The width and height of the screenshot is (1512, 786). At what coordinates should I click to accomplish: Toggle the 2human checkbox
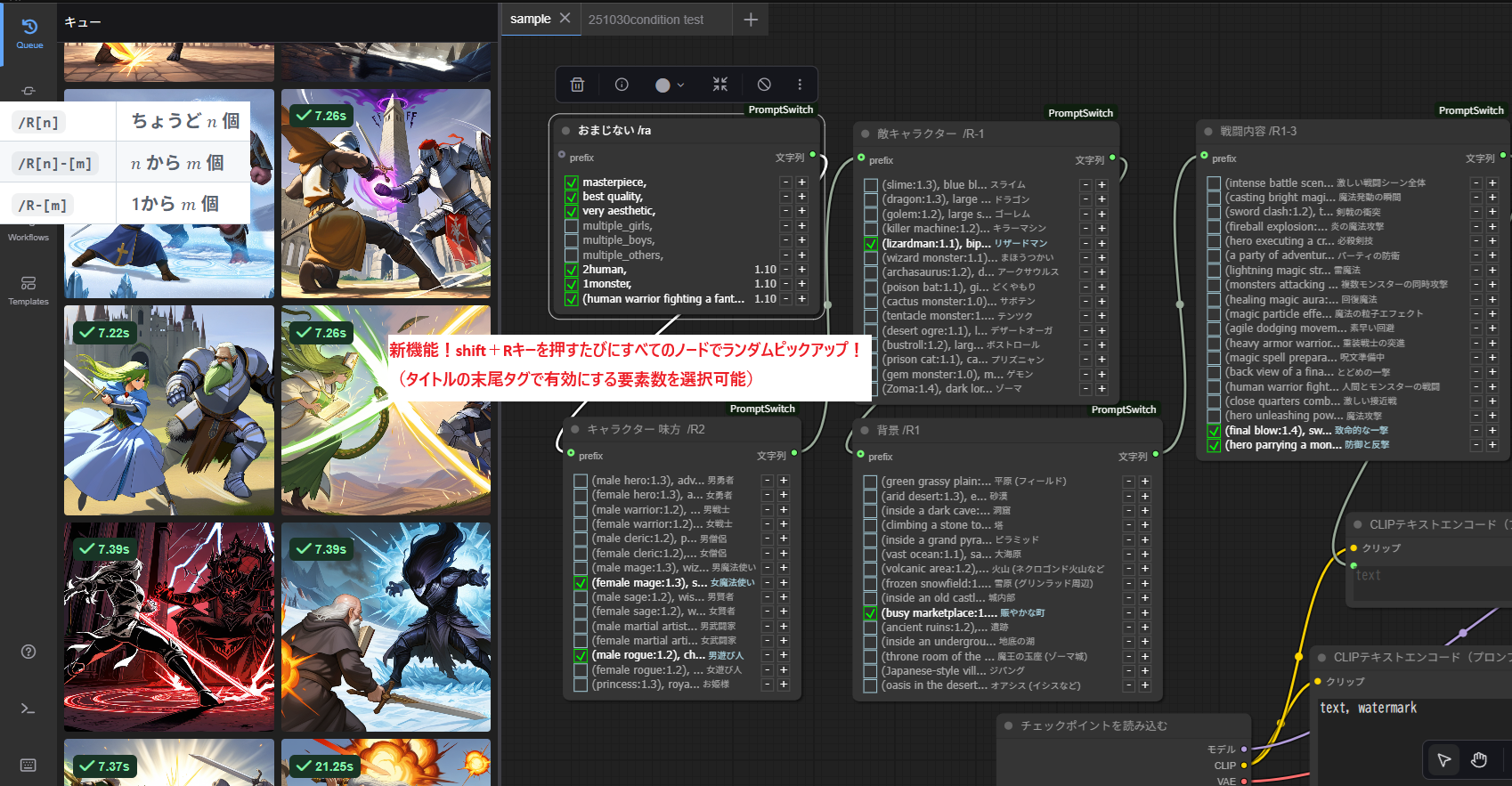point(572,270)
